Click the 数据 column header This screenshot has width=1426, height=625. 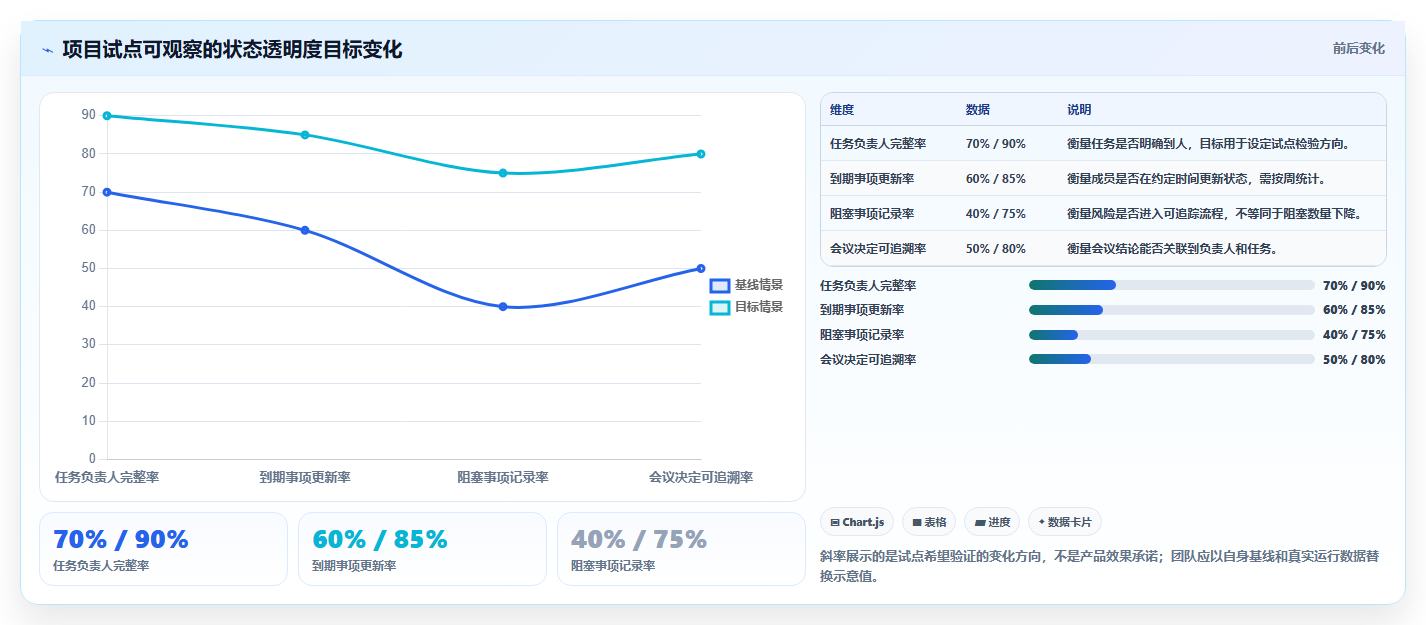[x=978, y=110]
